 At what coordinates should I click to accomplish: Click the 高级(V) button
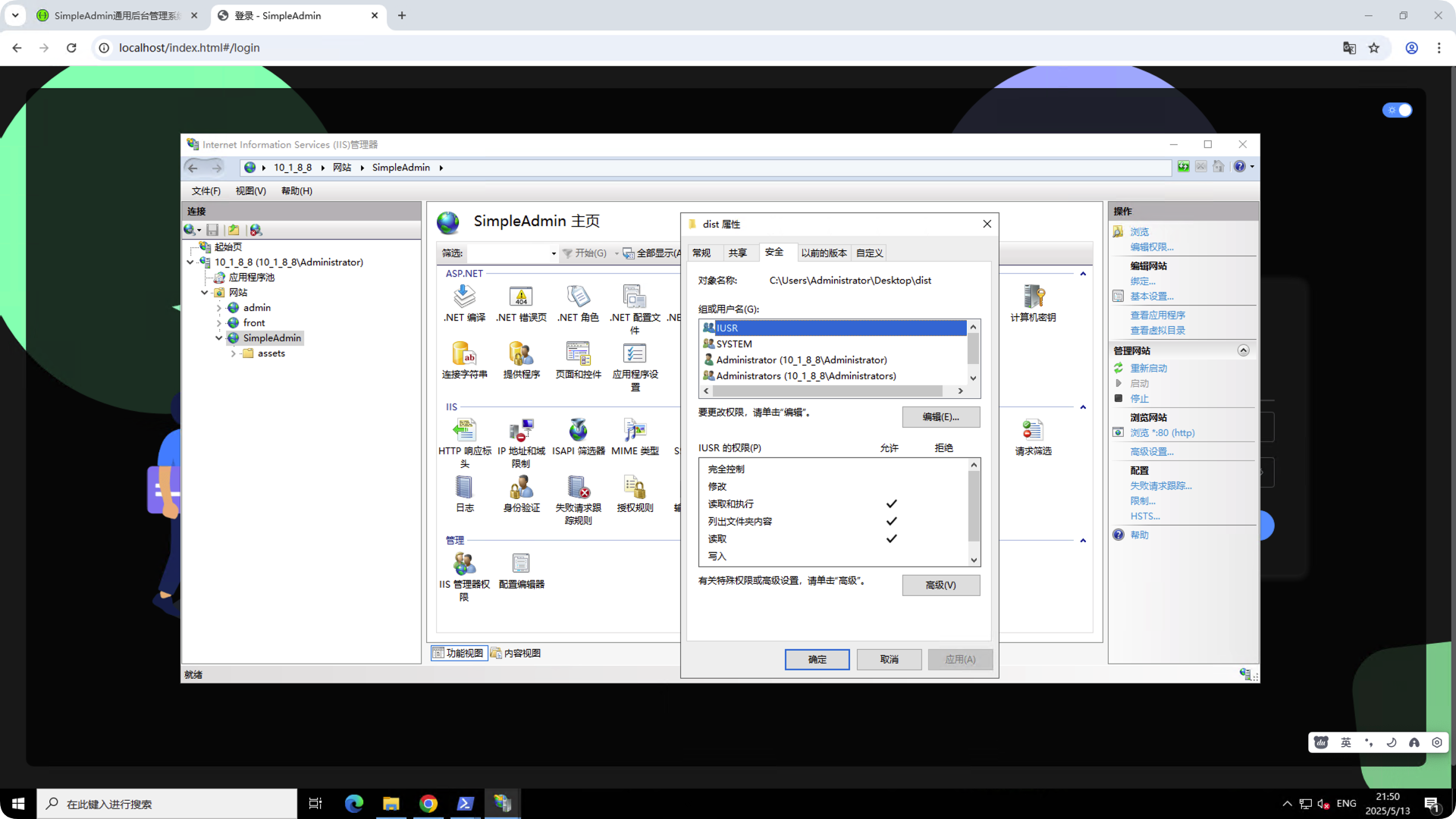(x=940, y=585)
